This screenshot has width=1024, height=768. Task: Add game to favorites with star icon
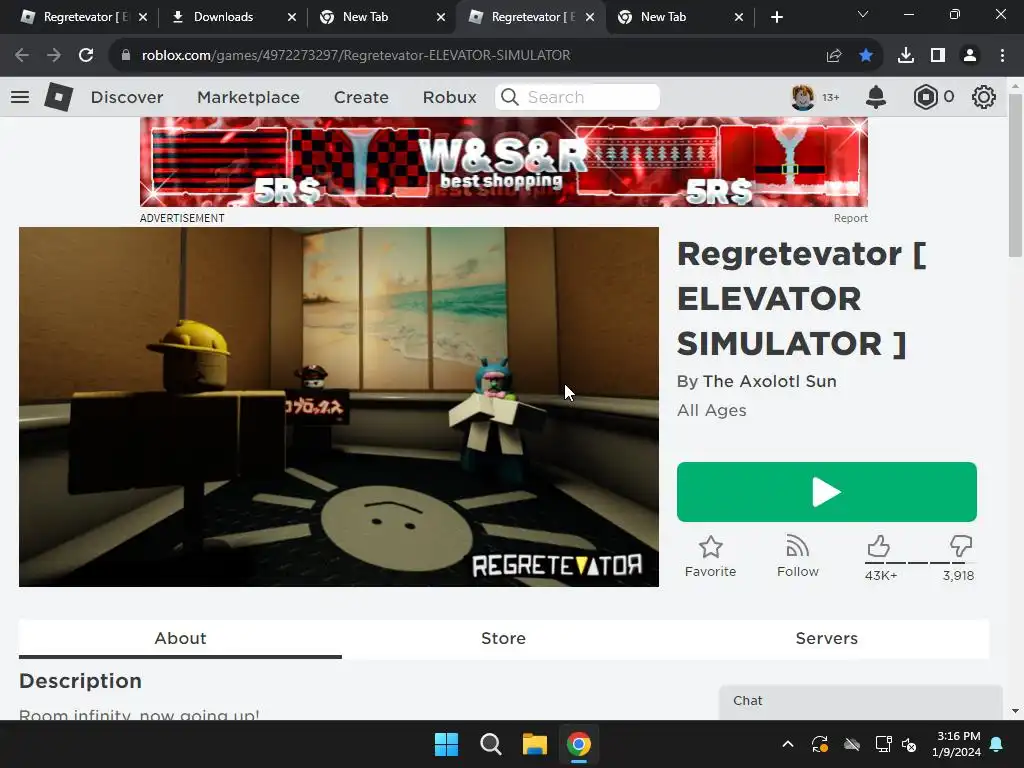(x=711, y=547)
